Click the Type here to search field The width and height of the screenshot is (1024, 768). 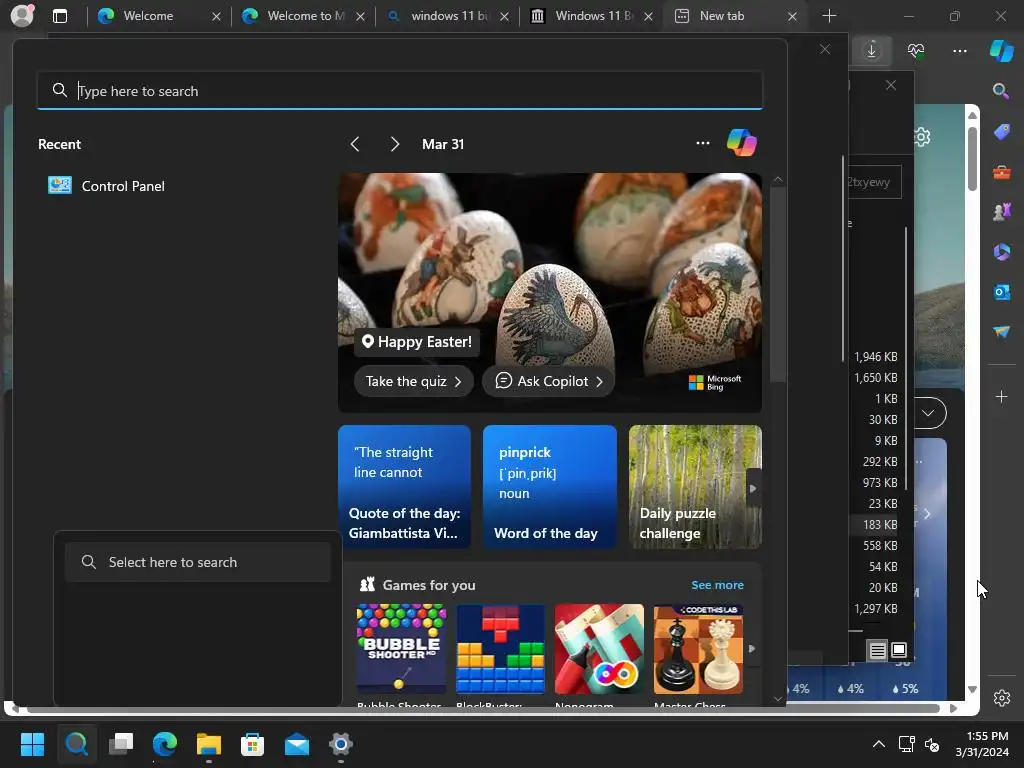400,91
